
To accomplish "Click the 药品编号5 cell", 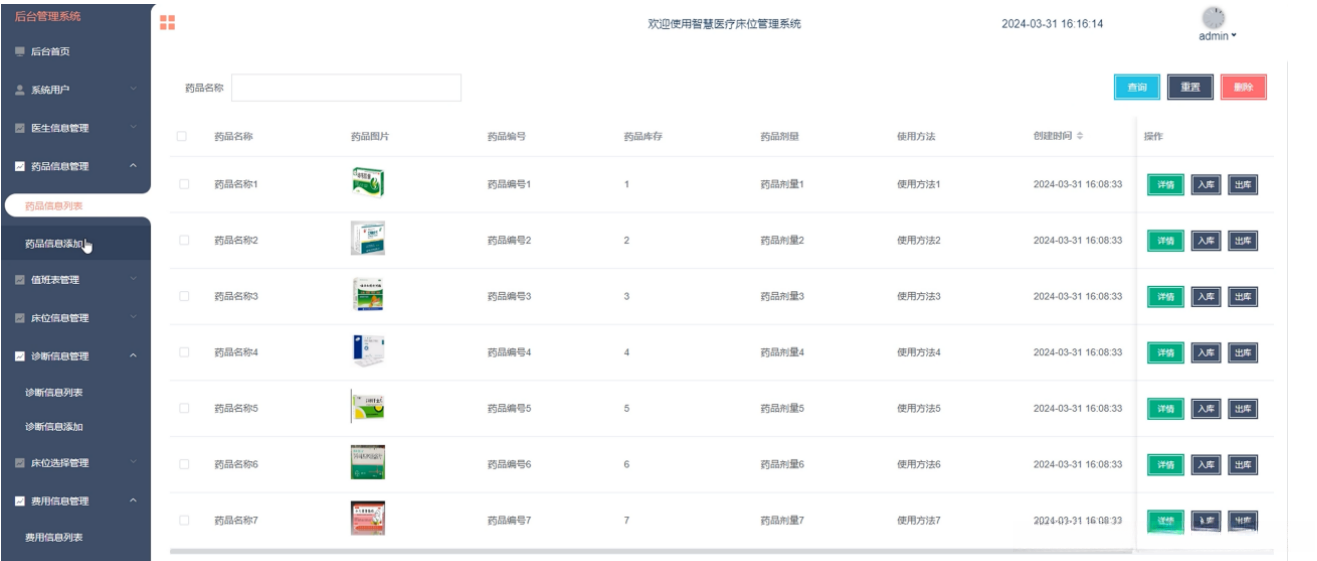I will (x=509, y=408).
